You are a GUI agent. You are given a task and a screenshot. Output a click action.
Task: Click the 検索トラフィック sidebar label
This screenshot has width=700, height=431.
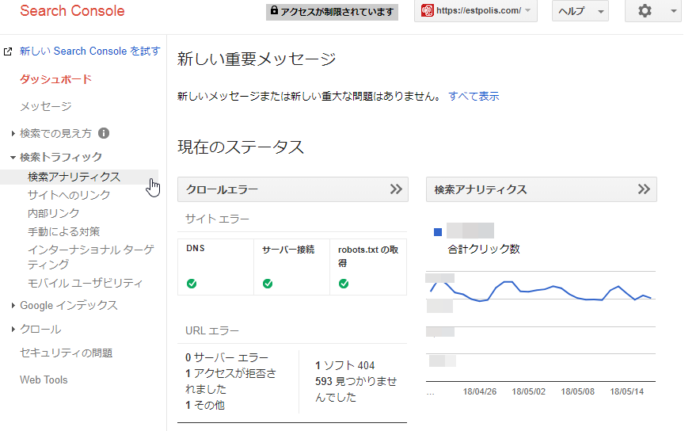(61, 157)
